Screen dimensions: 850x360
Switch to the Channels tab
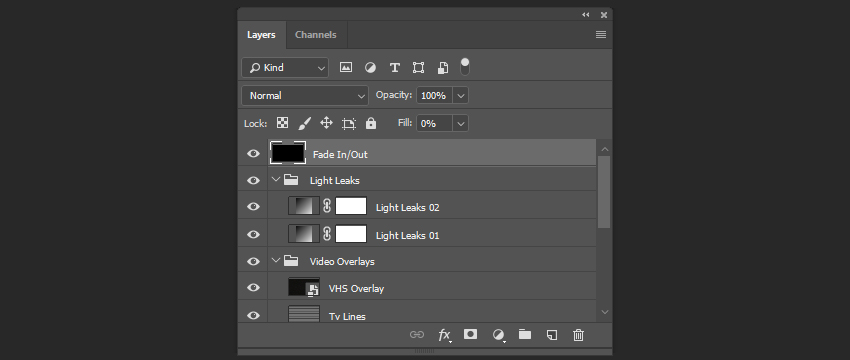coord(315,35)
